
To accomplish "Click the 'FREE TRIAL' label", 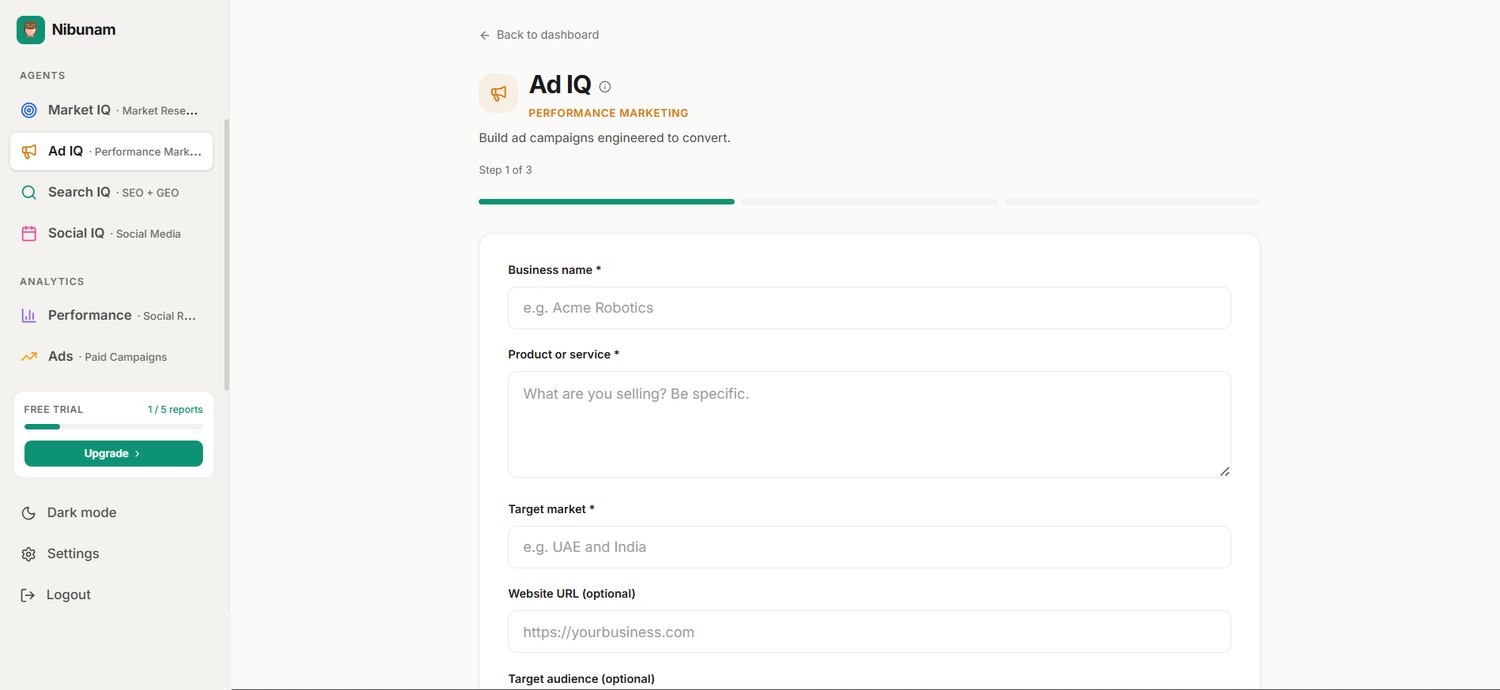I will click(54, 410).
